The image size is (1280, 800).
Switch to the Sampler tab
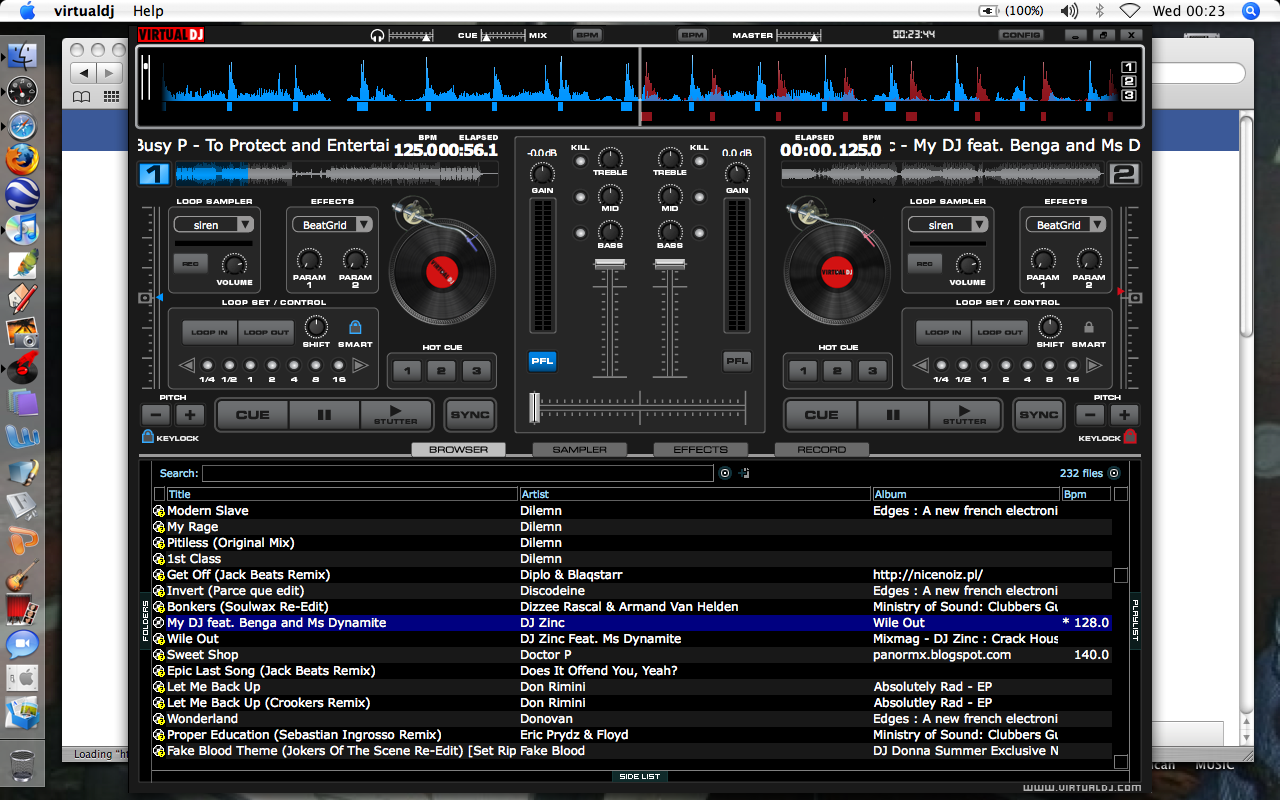click(579, 450)
